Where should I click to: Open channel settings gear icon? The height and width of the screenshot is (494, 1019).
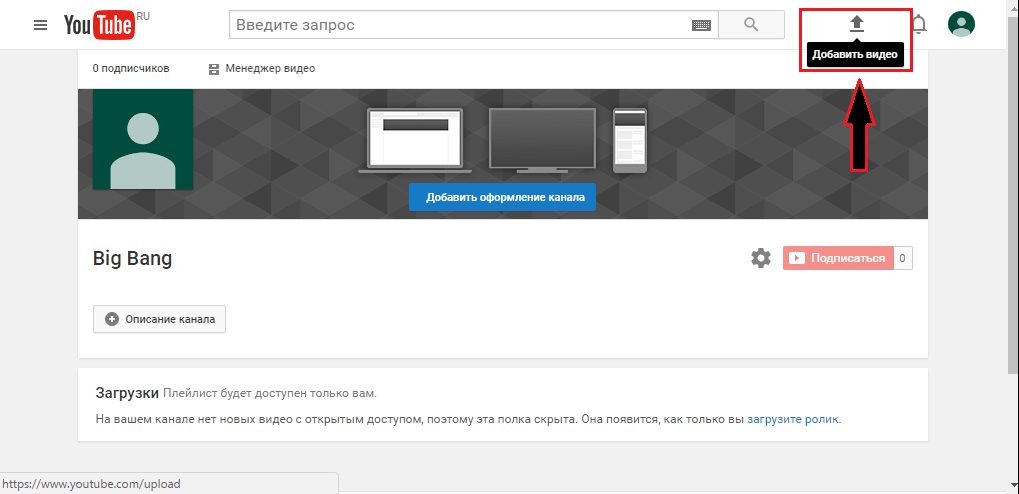coord(761,258)
